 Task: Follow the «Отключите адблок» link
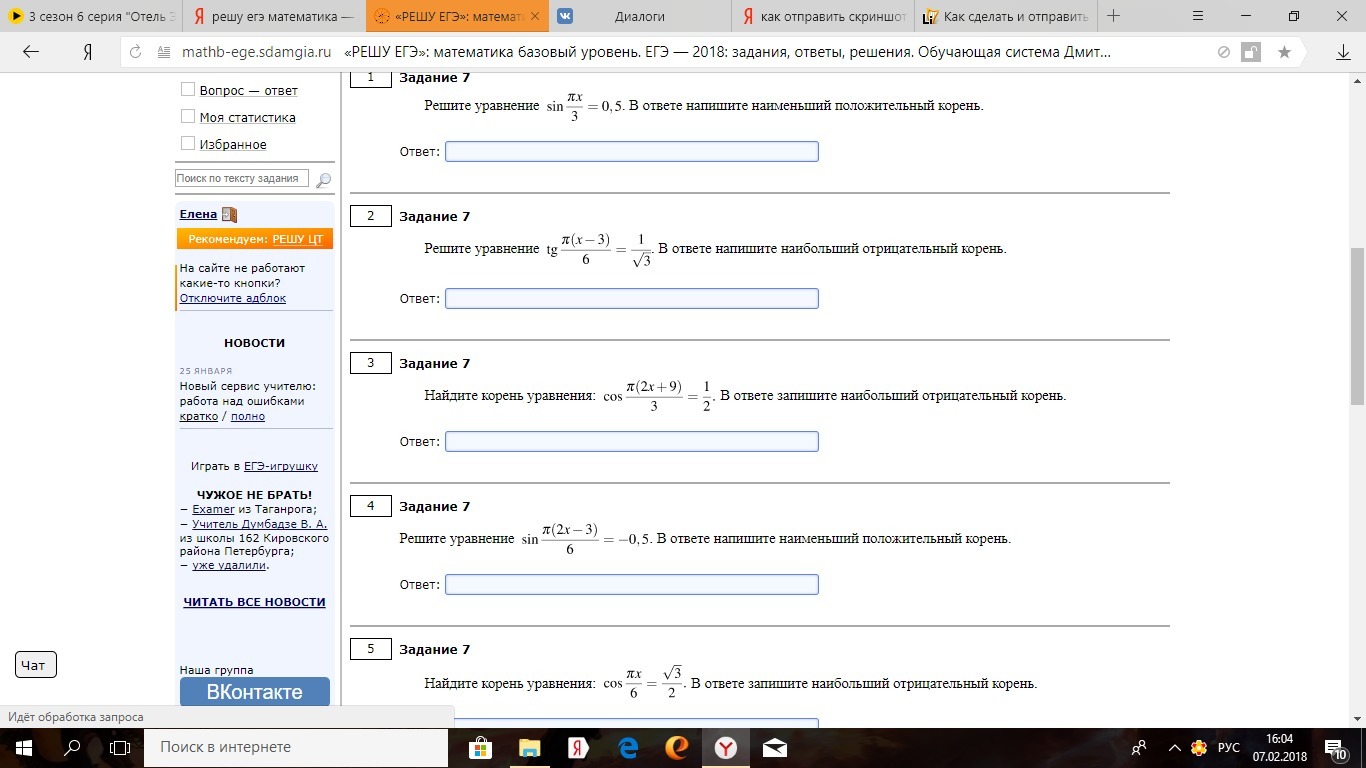233,298
